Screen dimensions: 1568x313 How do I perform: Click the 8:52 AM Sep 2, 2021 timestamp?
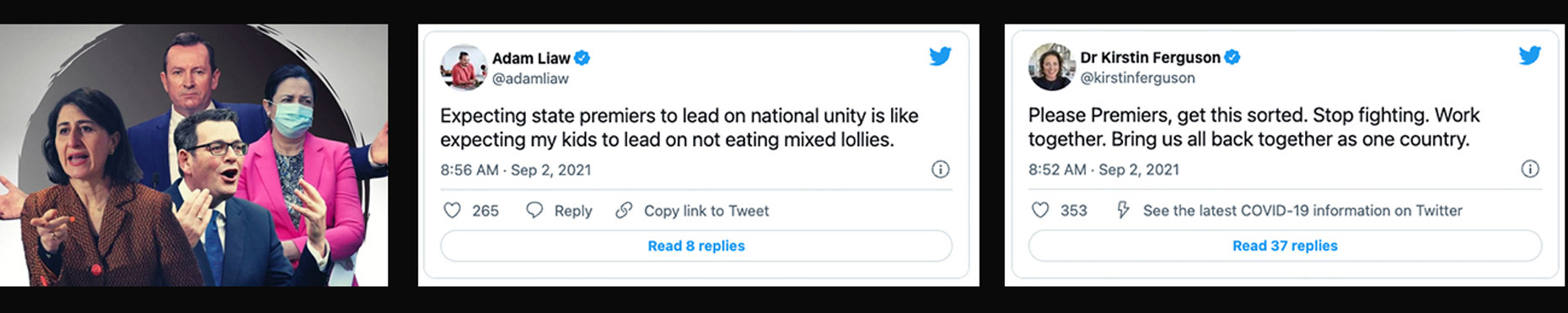click(1104, 170)
